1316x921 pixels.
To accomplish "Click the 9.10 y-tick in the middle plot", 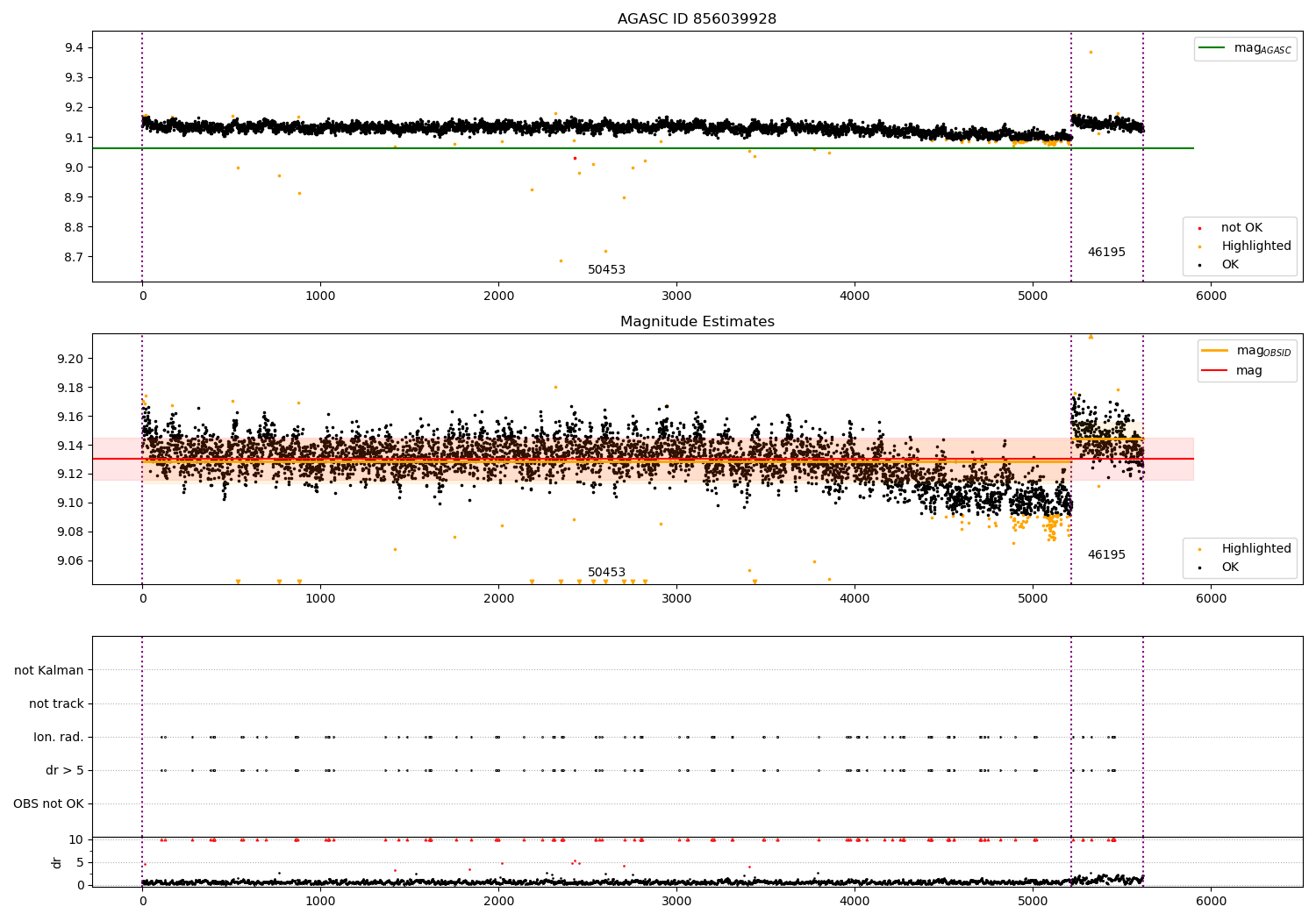I will click(x=70, y=503).
